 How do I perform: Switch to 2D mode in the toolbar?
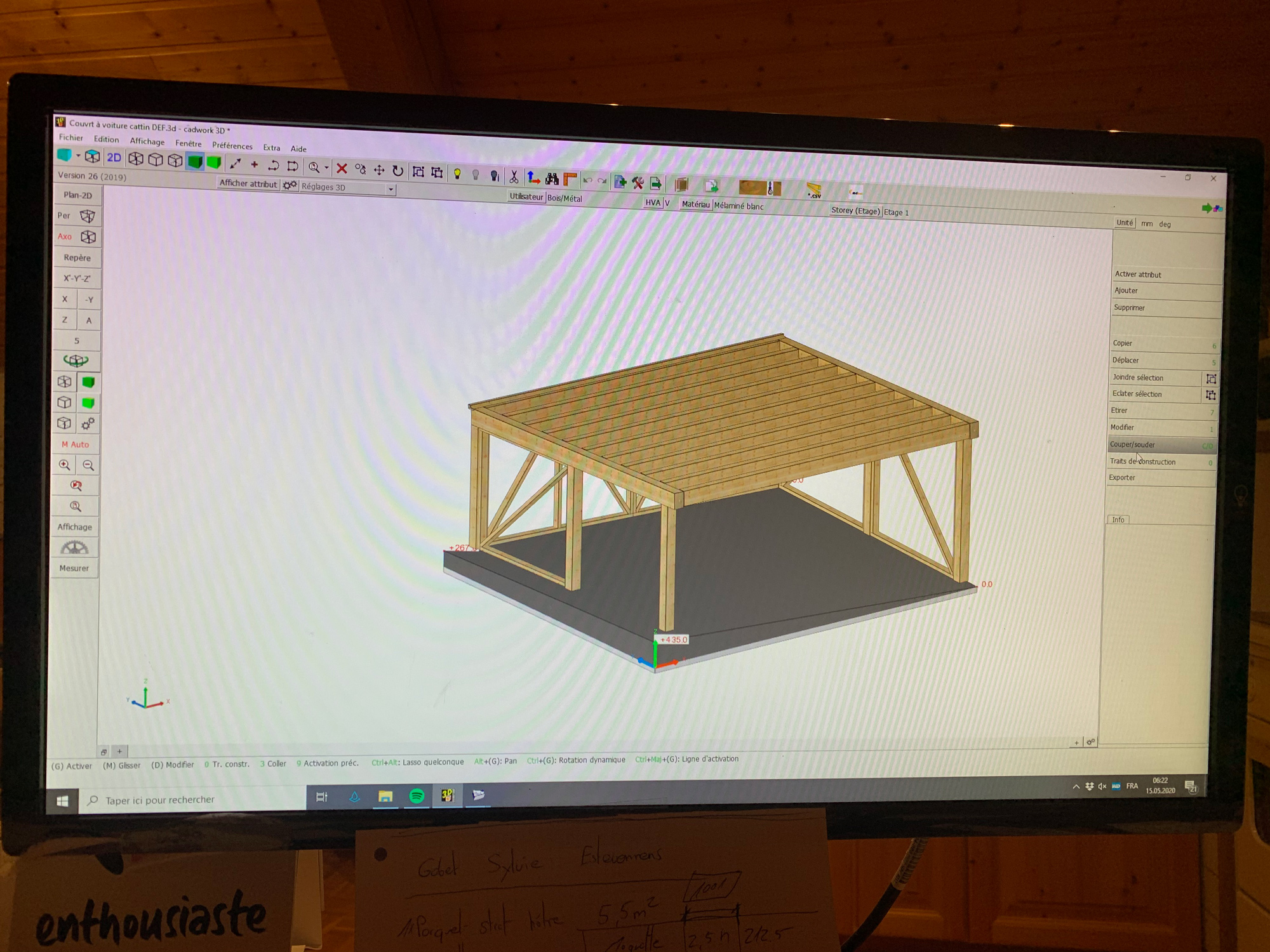click(x=114, y=157)
